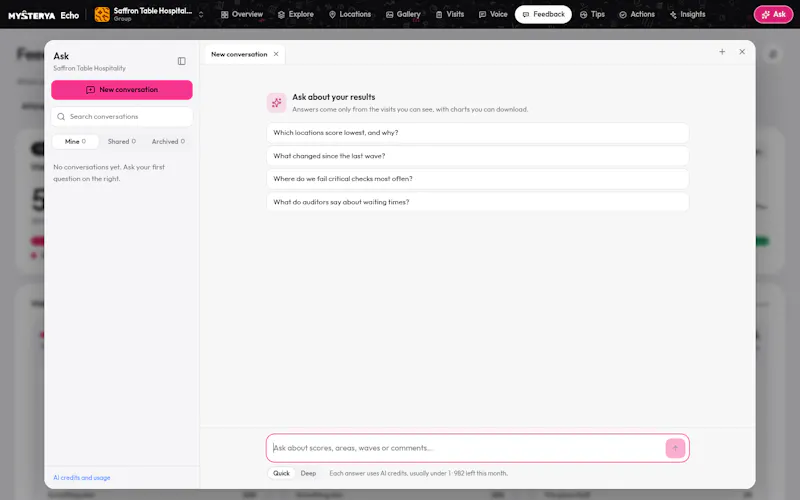Screen dimensions: 800x500
Task: Click the "Ask about your results" heading
Action: [x=334, y=97]
